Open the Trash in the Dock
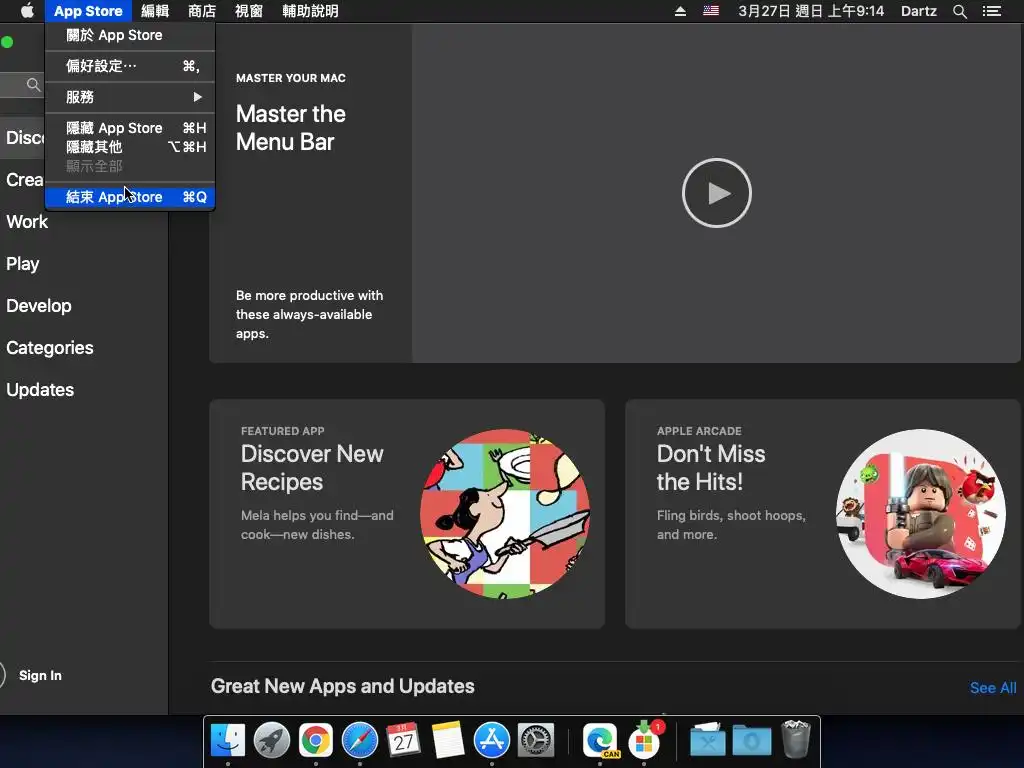The height and width of the screenshot is (768, 1024). pos(795,739)
